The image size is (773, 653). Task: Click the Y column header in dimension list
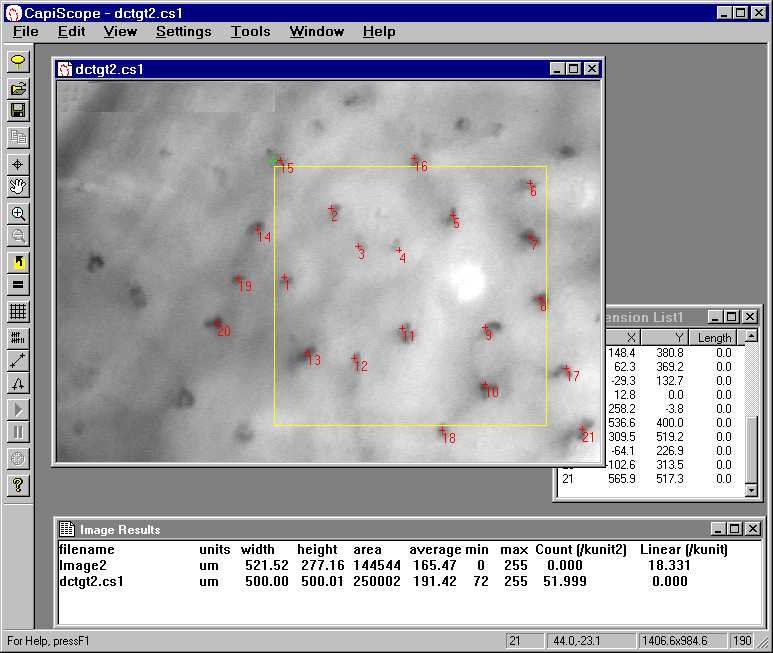point(665,338)
